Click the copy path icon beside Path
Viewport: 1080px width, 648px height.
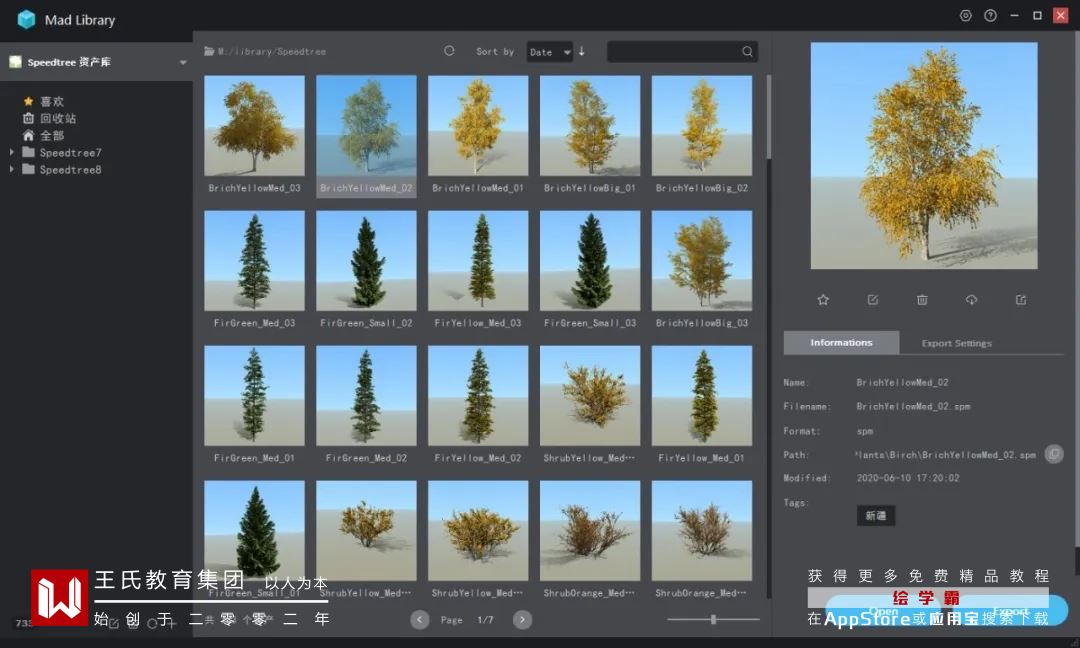click(x=1054, y=454)
